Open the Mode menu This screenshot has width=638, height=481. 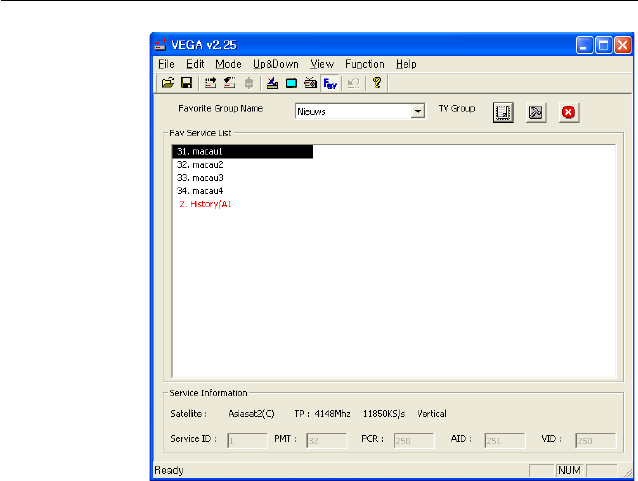[x=228, y=64]
